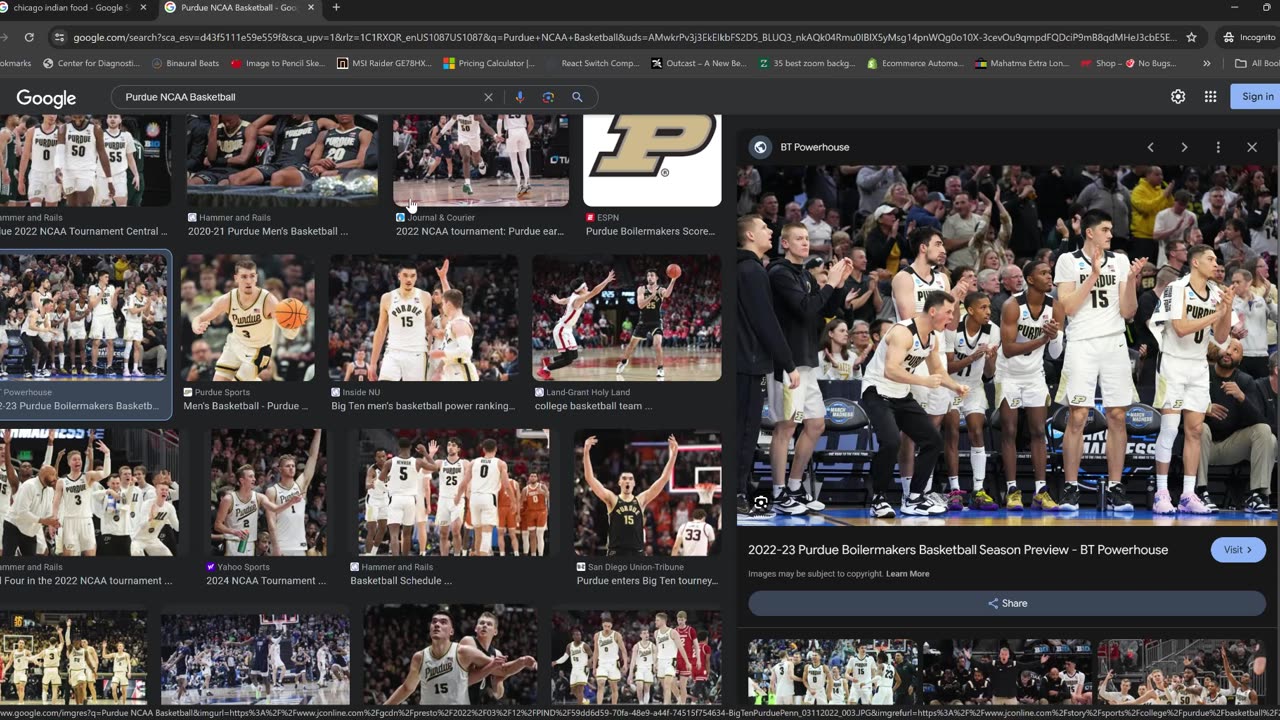Open '2020-21 Purdue Men's Basketball' result

click(282, 176)
